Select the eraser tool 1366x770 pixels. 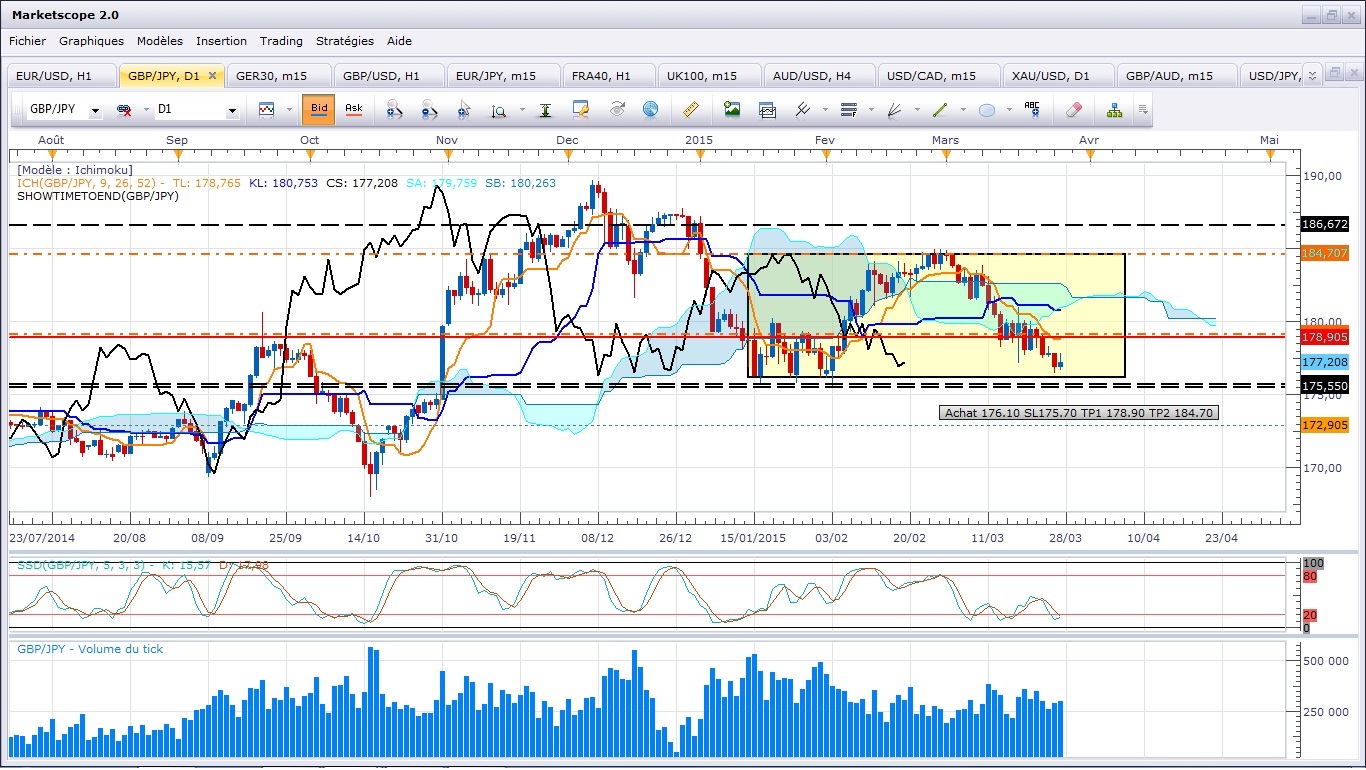1075,109
